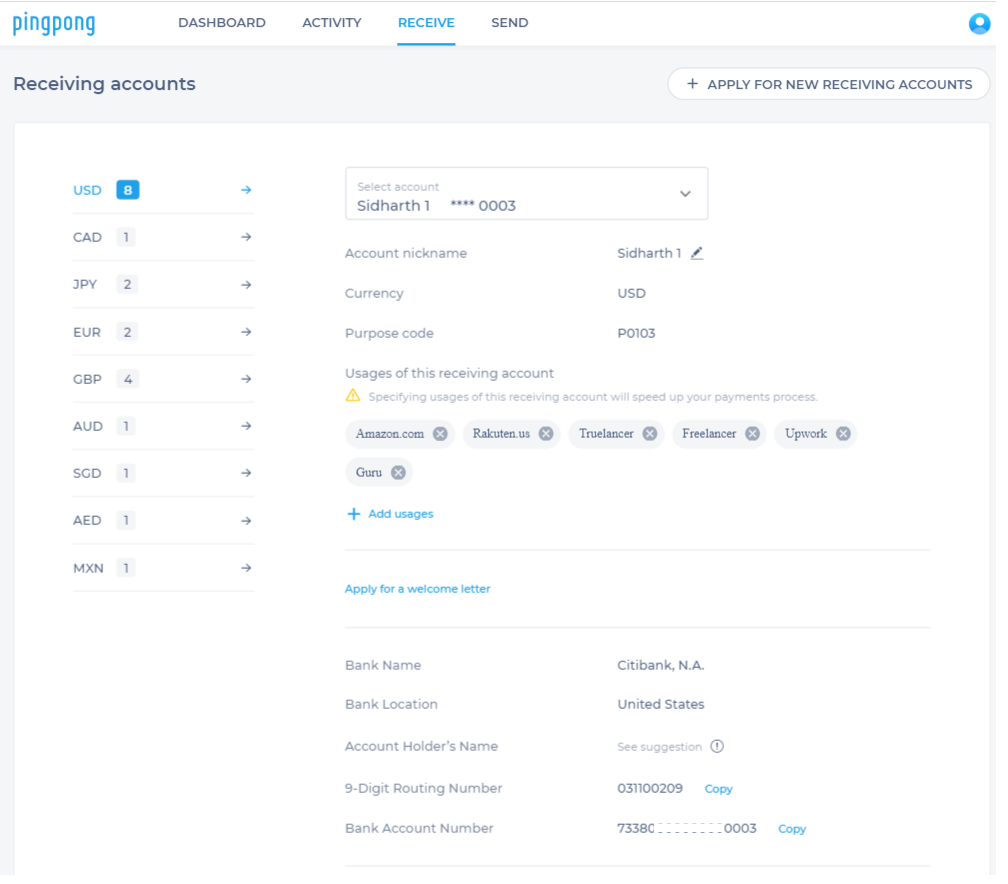Remove the Guru usage tag

pyautogui.click(x=398, y=473)
